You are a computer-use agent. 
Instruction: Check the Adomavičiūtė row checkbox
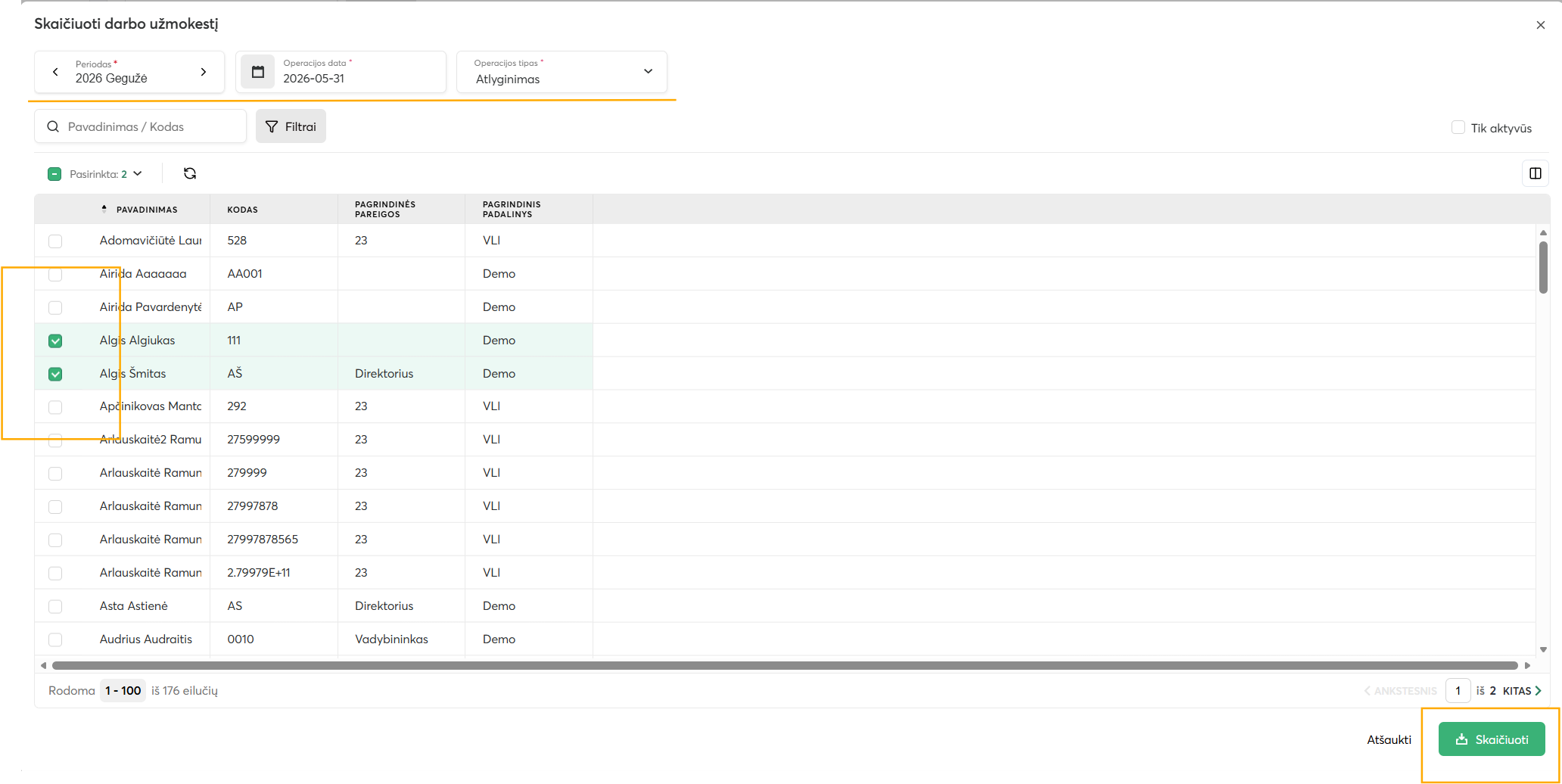pos(55,241)
